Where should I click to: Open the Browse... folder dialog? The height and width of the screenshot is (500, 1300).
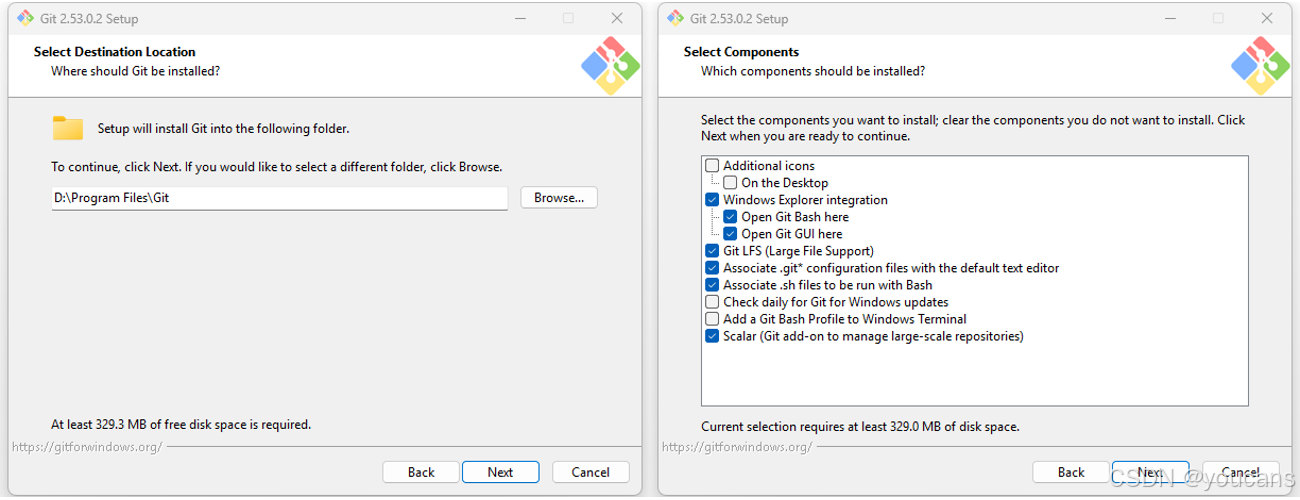click(559, 198)
